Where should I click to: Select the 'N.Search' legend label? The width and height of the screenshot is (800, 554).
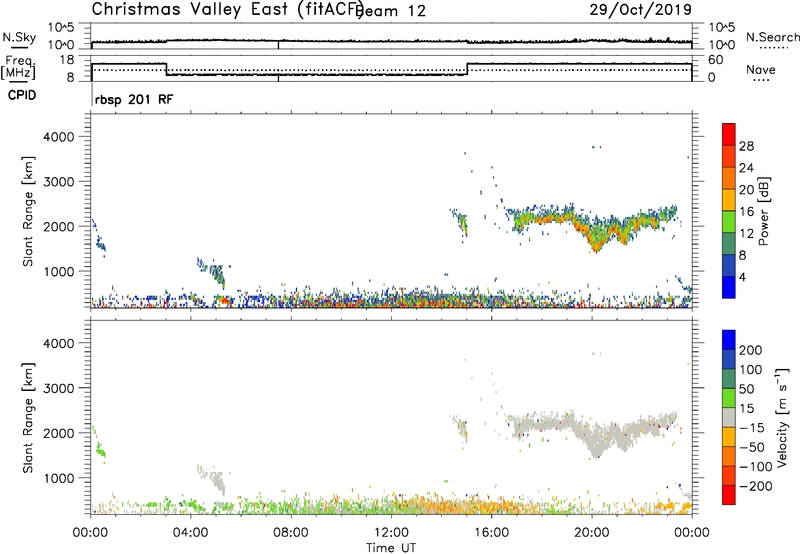772,37
